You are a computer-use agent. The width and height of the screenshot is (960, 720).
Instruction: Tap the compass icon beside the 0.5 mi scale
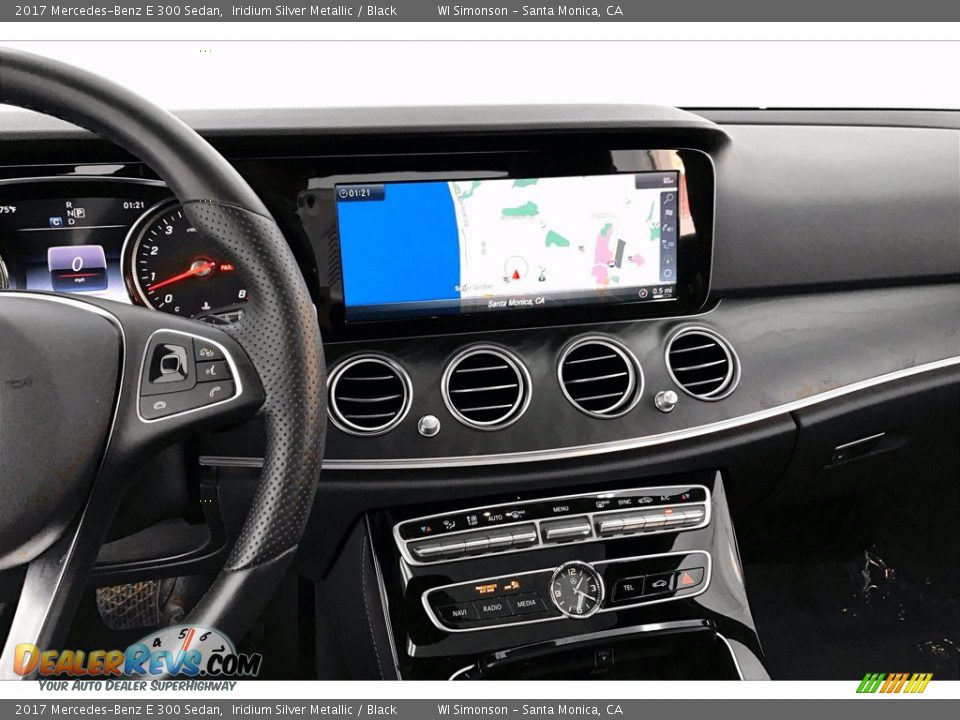(x=643, y=291)
